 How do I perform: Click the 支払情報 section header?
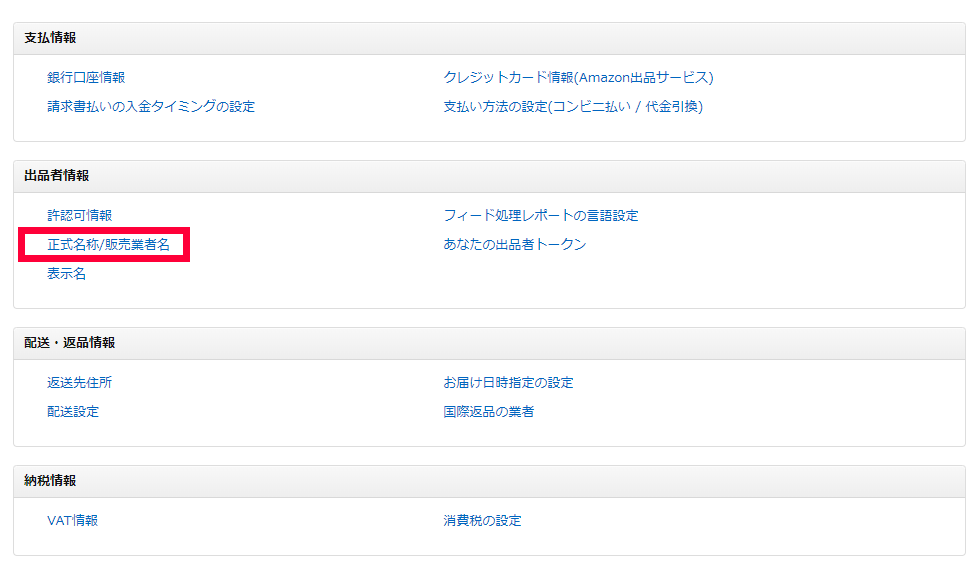(50, 38)
